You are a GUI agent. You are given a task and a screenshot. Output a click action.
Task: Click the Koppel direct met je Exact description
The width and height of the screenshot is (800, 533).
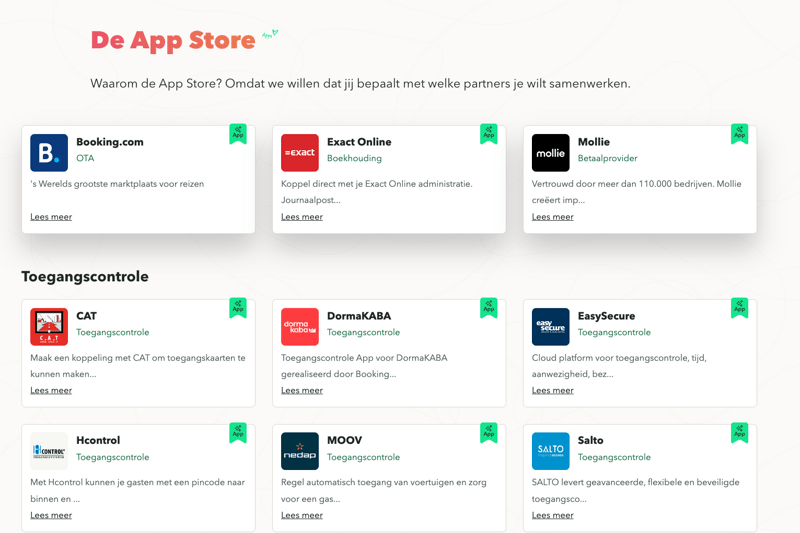[377, 192]
